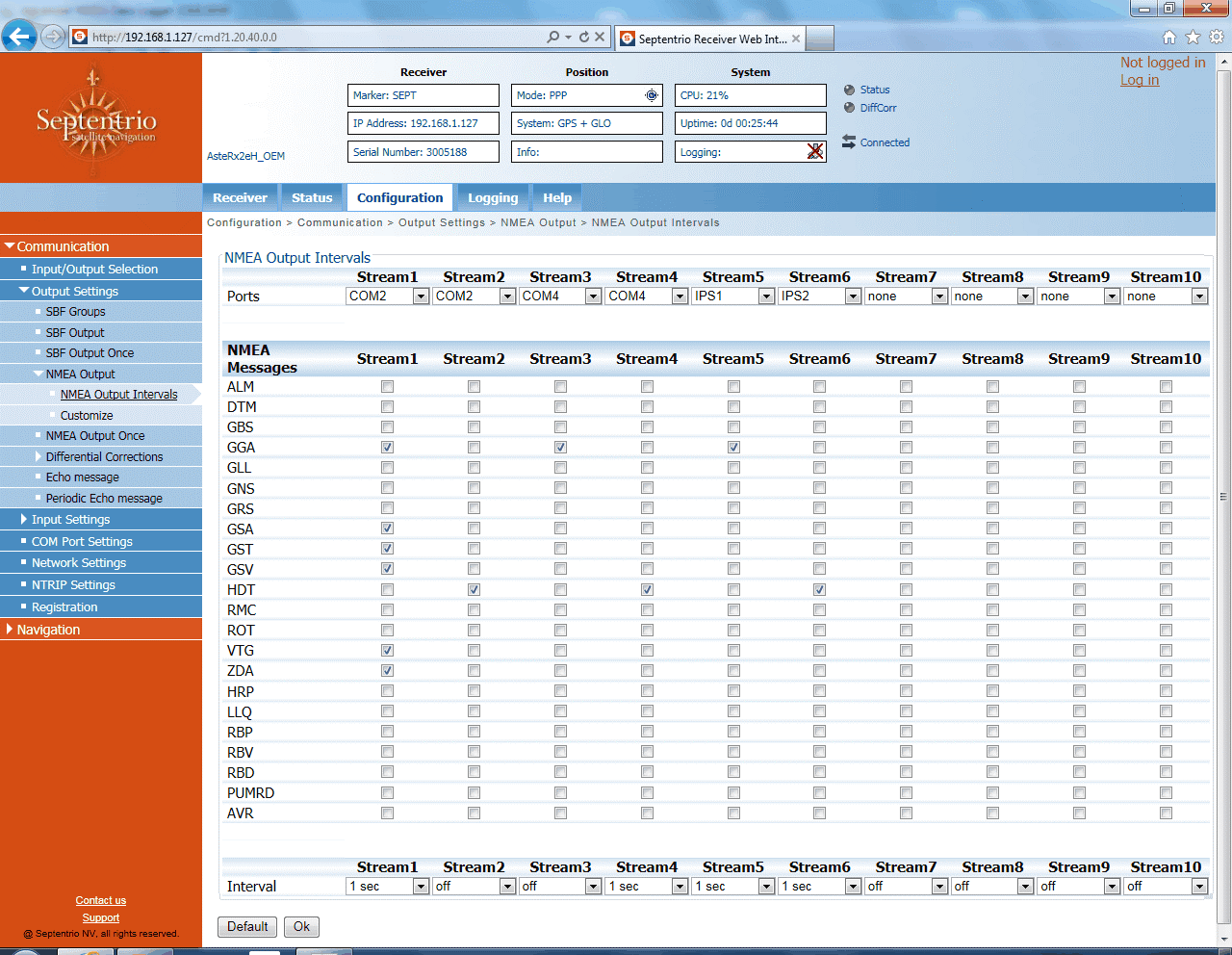Image resolution: width=1232 pixels, height=955 pixels.
Task: Open the browser Tools gear icon
Action: click(x=1217, y=37)
